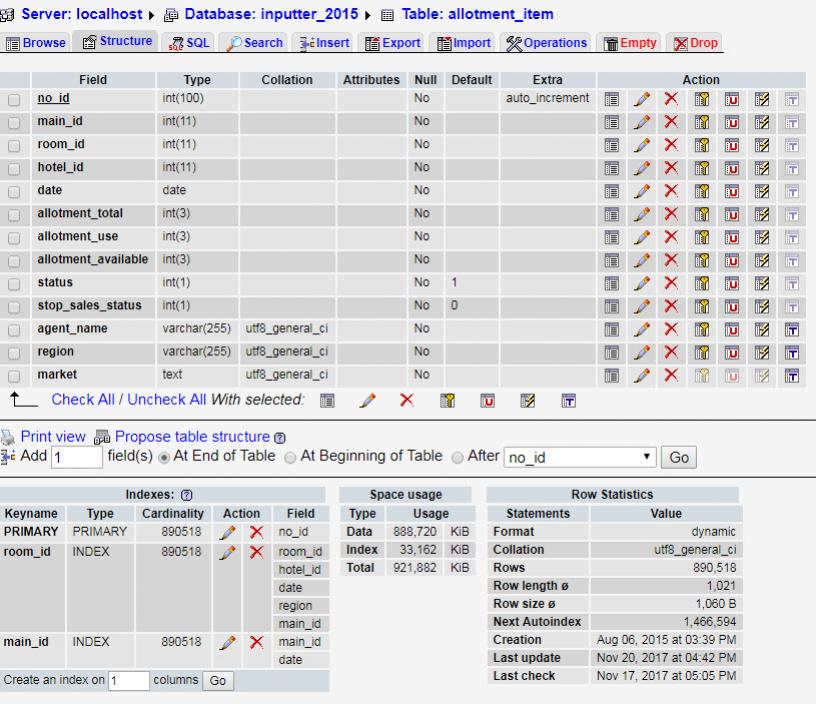Image resolution: width=816 pixels, height=704 pixels.
Task: Click the pencil Change icon for no_id
Action: [x=642, y=99]
